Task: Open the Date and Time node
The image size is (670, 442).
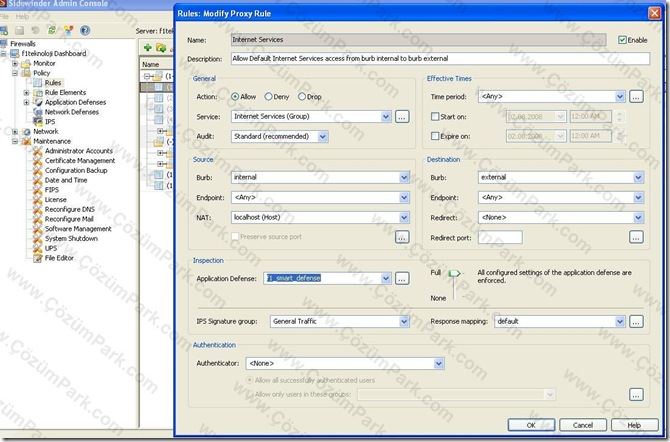Action: click(66, 180)
